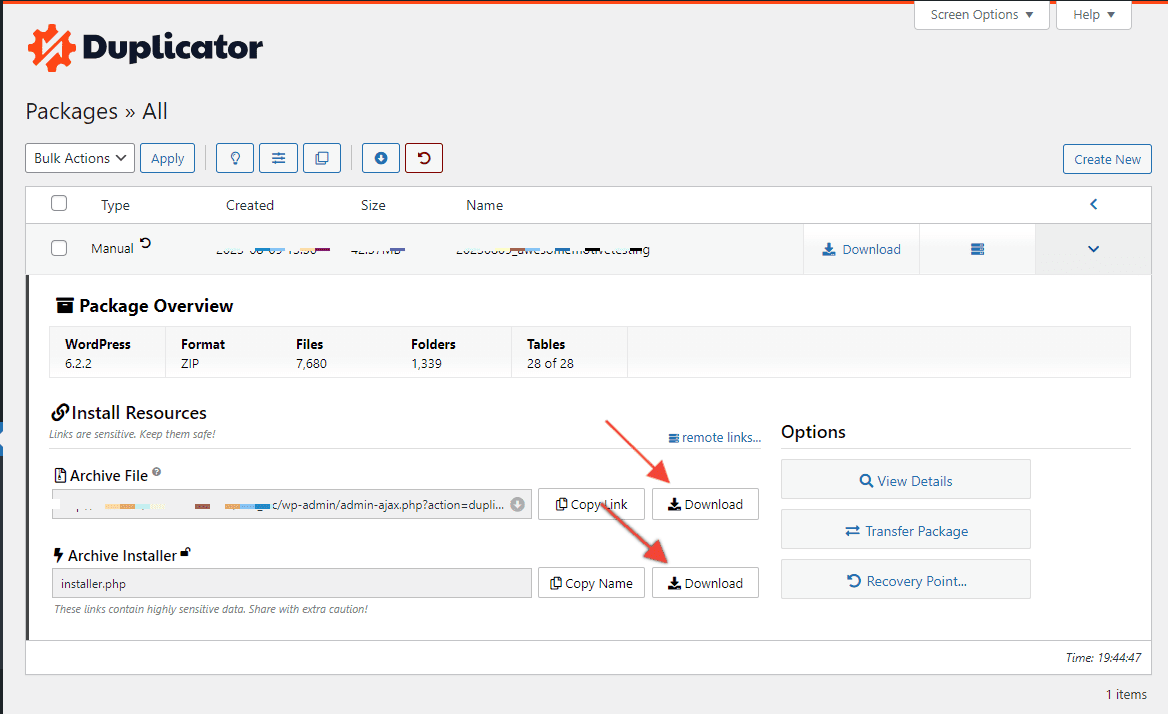Open the lightbulb tips toolbar button
1168x714 pixels.
[x=235, y=158]
